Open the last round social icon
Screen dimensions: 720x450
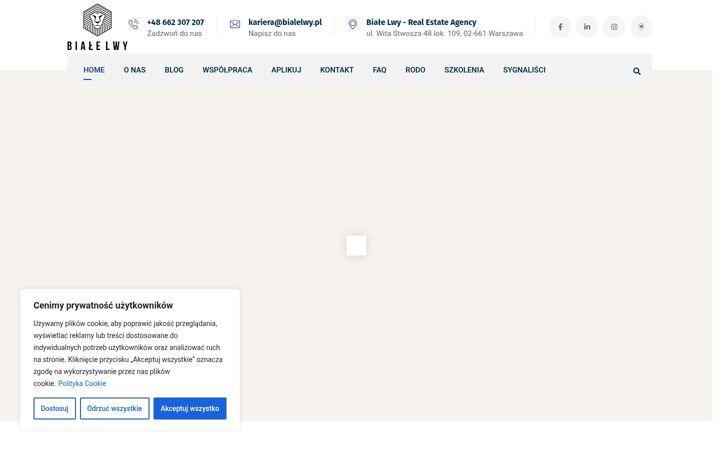click(x=641, y=27)
